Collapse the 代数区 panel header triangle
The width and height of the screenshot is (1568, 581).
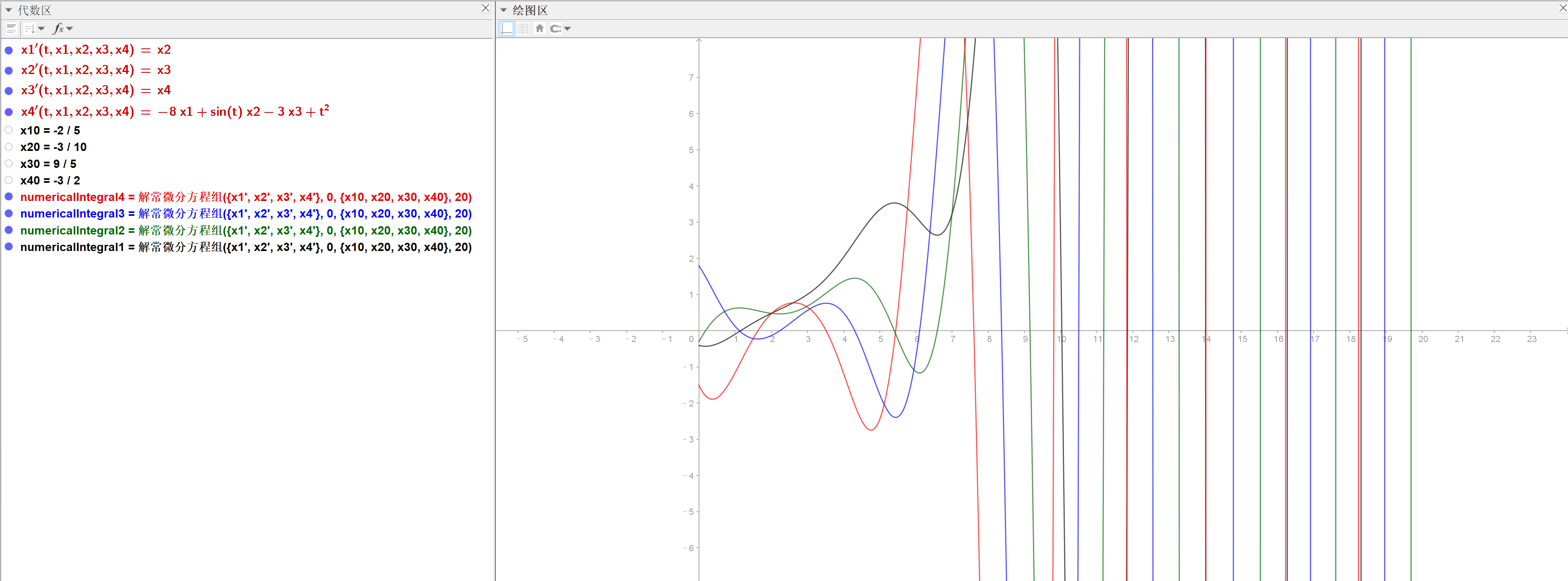pos(9,10)
